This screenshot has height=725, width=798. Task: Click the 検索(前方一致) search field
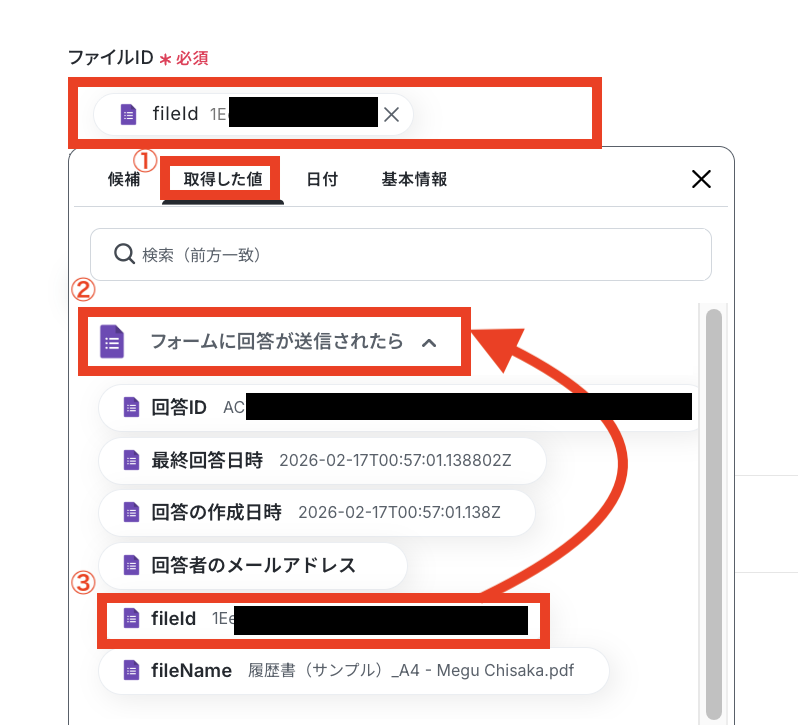401,254
